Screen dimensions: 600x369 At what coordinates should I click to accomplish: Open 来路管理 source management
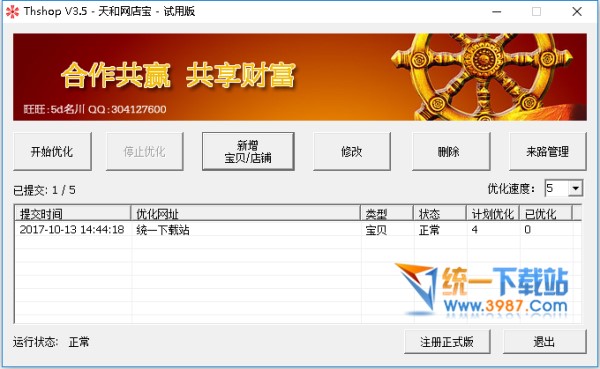click(547, 152)
